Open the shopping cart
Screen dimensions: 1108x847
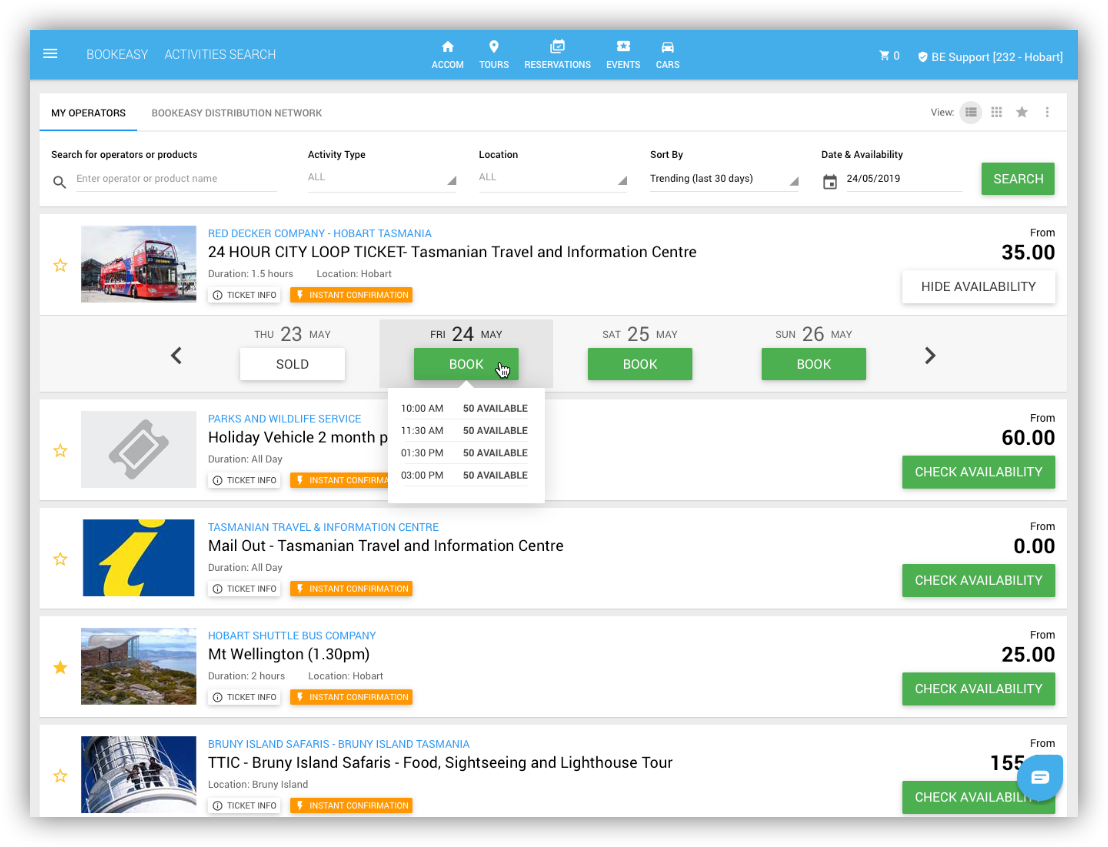(x=889, y=56)
